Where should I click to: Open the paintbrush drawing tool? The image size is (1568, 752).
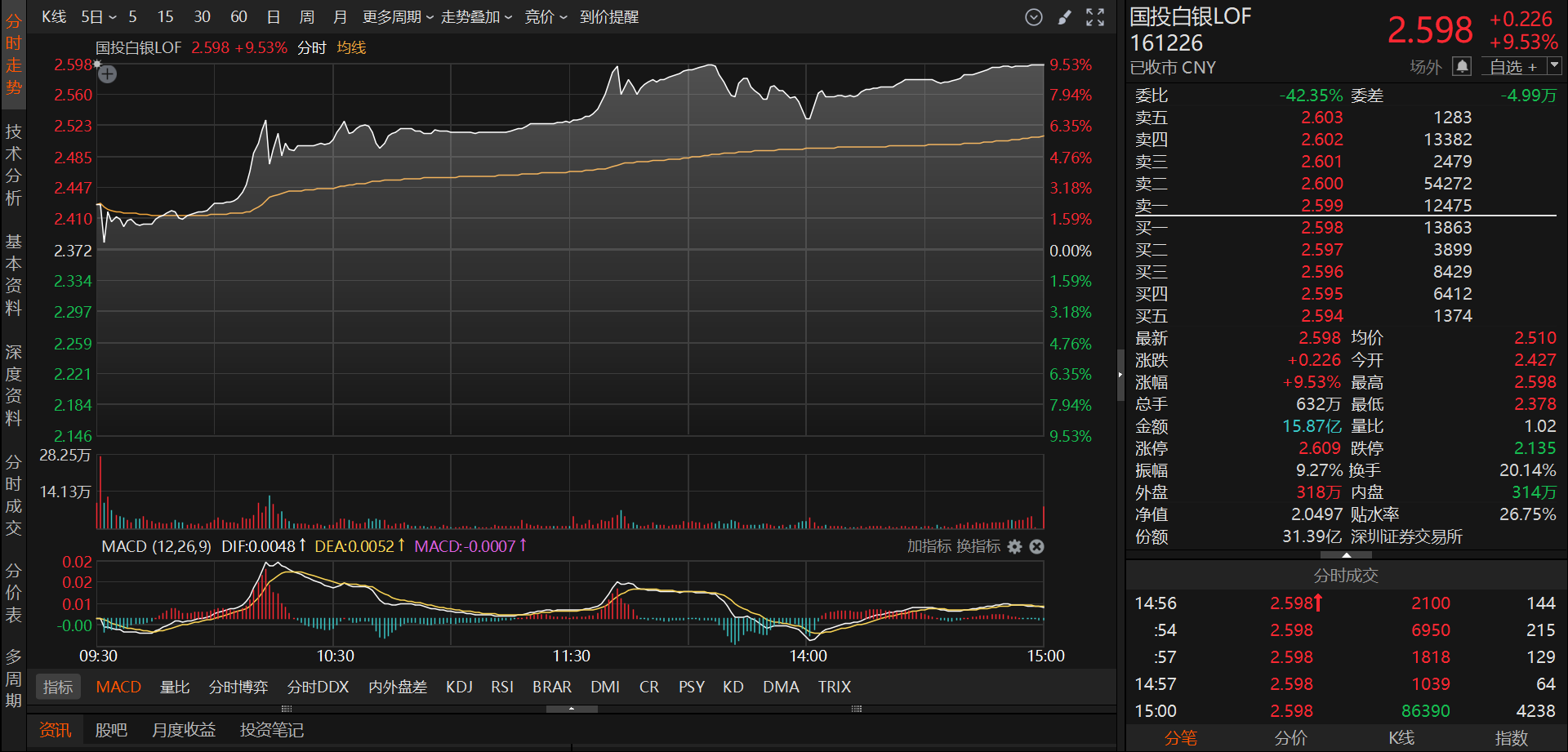point(1064,17)
